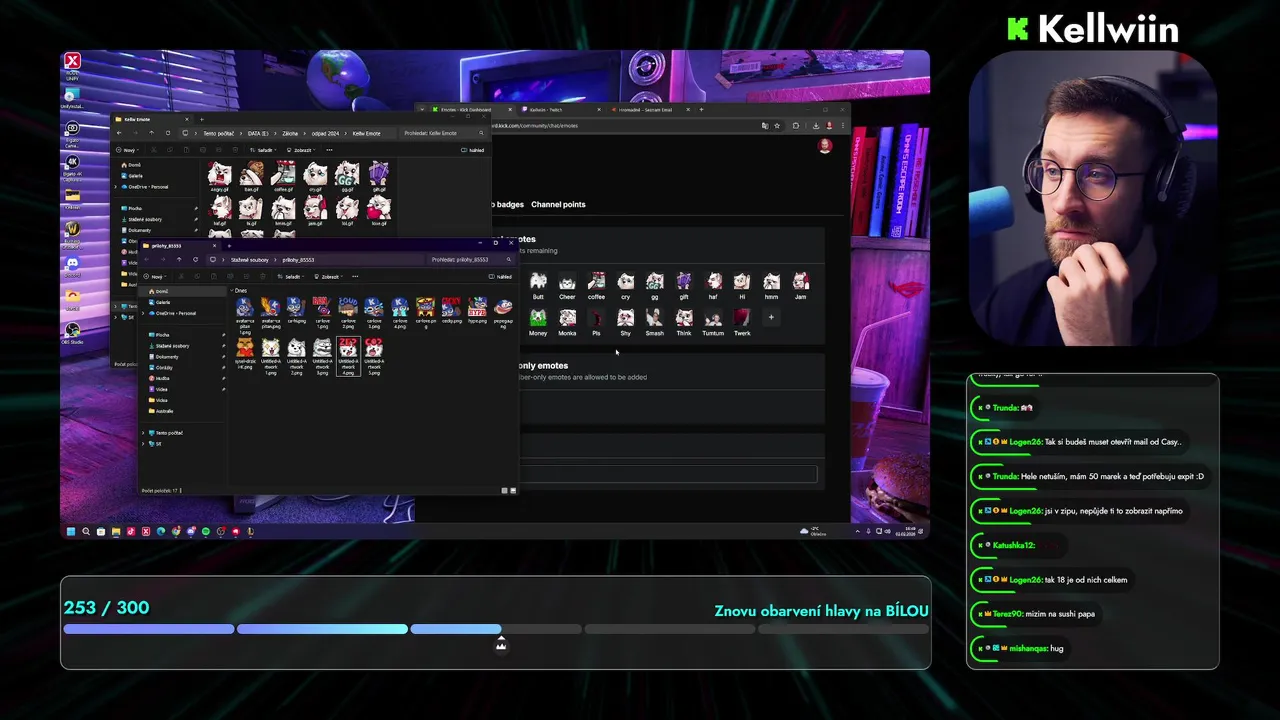Image resolution: width=1280 pixels, height=720 pixels.
Task: Select love.gif in Kellw Emote window
Action: click(379, 211)
